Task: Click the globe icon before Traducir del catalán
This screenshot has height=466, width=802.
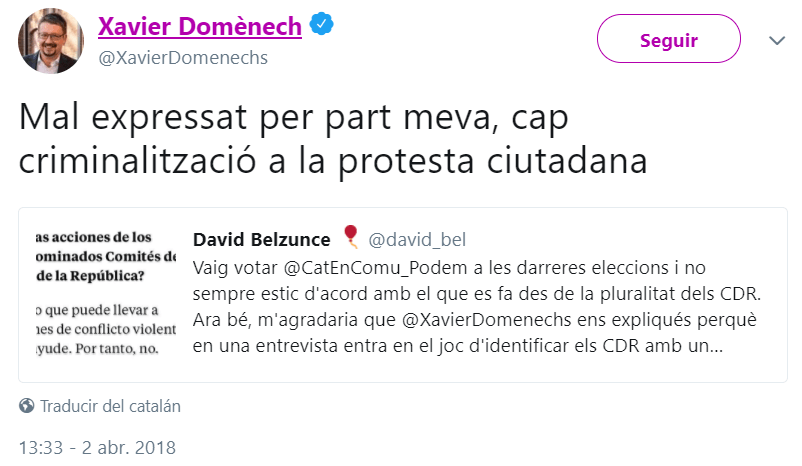Action: 27,407
